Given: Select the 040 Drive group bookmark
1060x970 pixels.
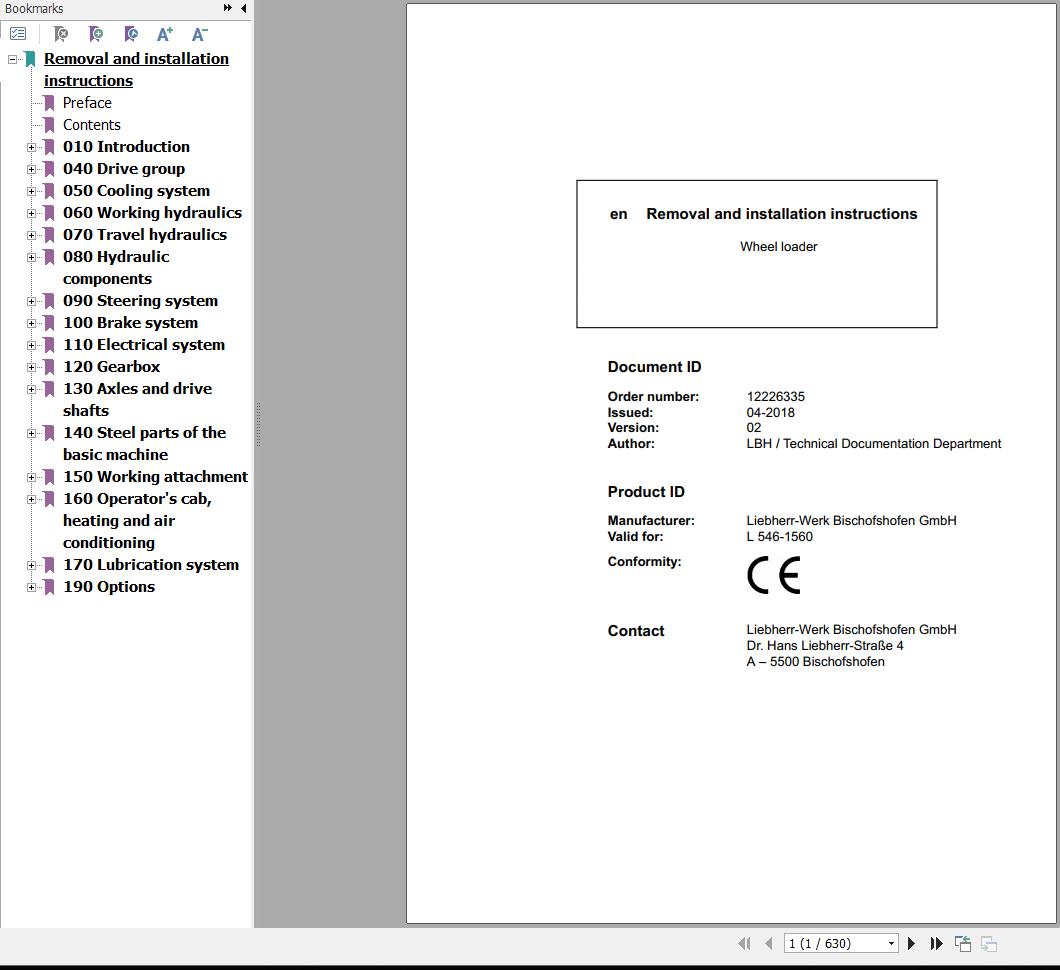Looking at the screenshot, I should 124,169.
